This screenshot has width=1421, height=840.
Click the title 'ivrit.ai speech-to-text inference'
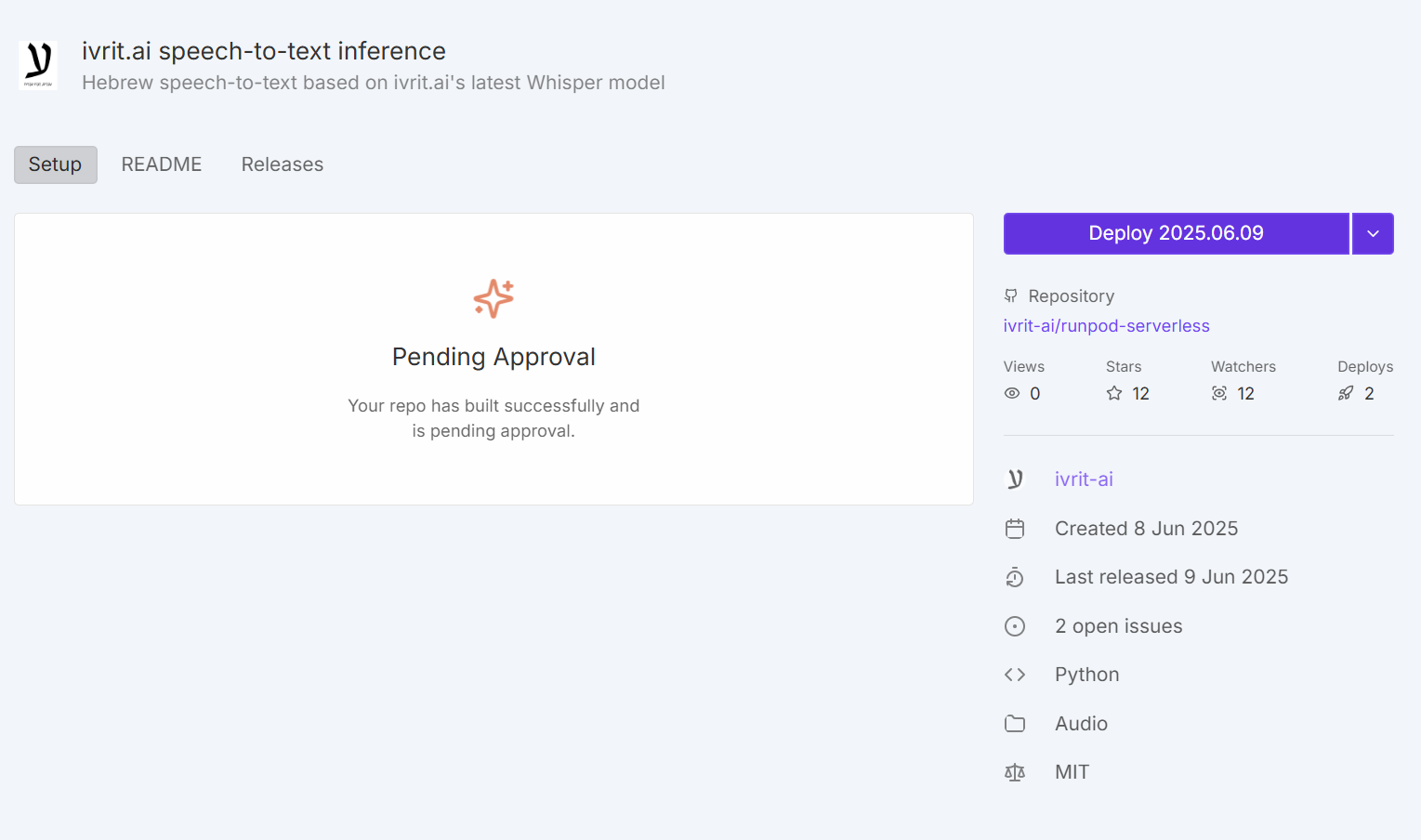pos(264,51)
